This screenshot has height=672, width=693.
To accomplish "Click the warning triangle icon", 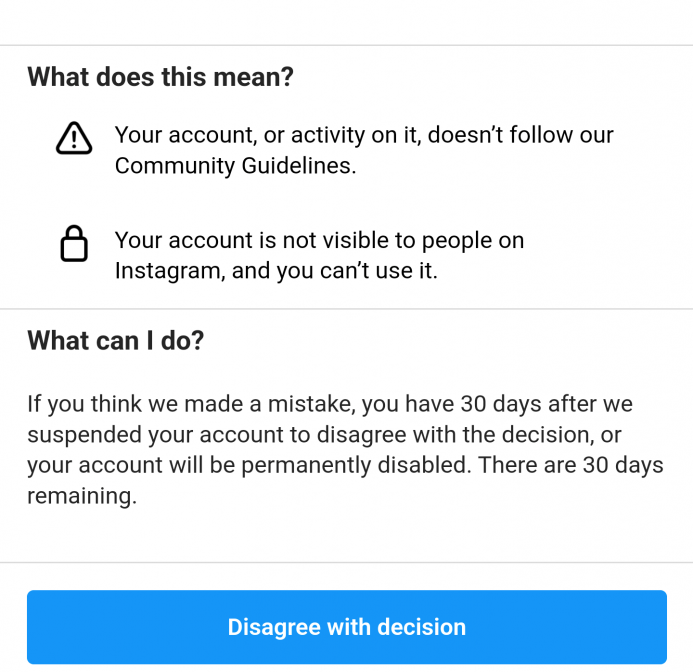I will point(74,138).
